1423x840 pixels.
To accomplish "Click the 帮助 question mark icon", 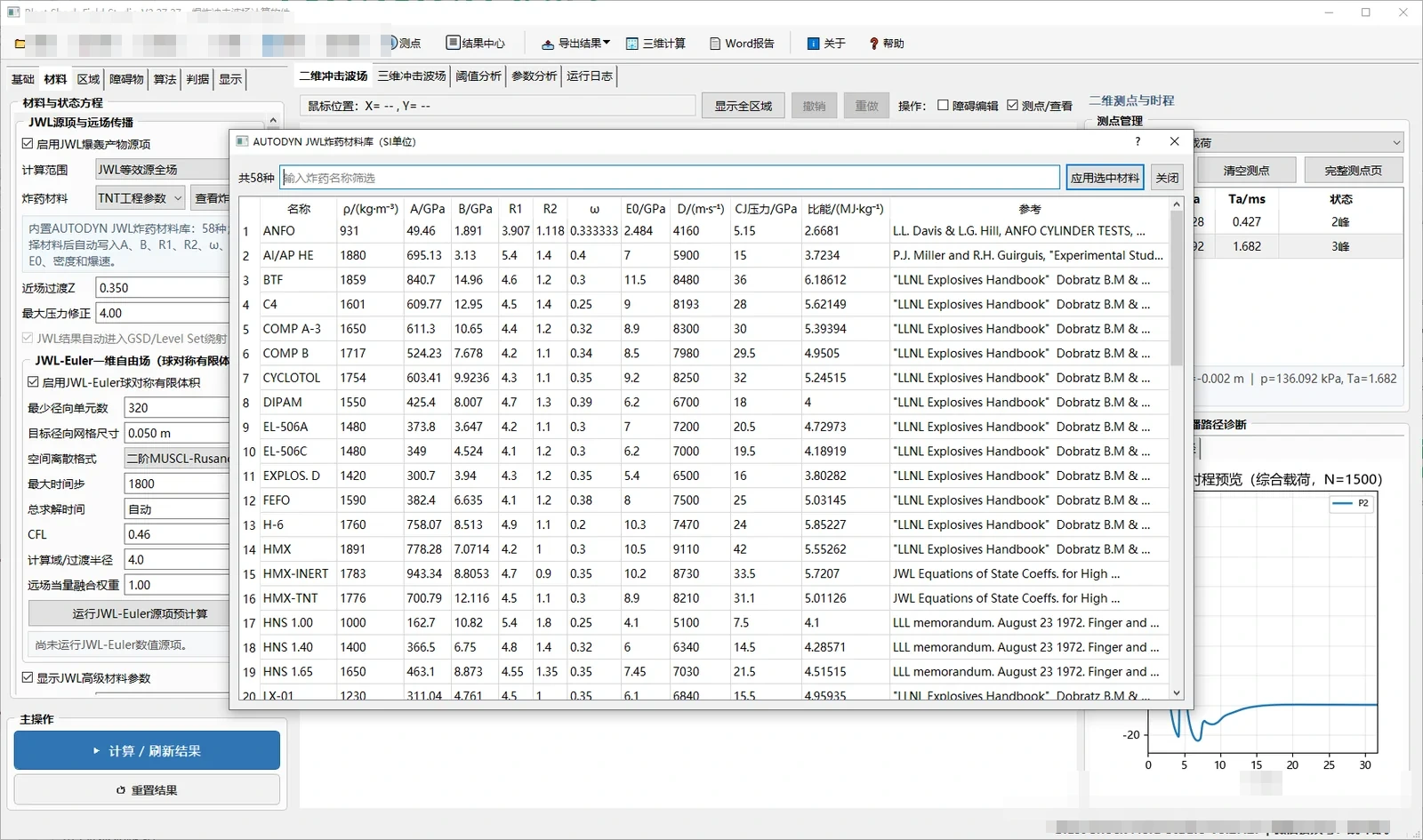I will (x=874, y=44).
